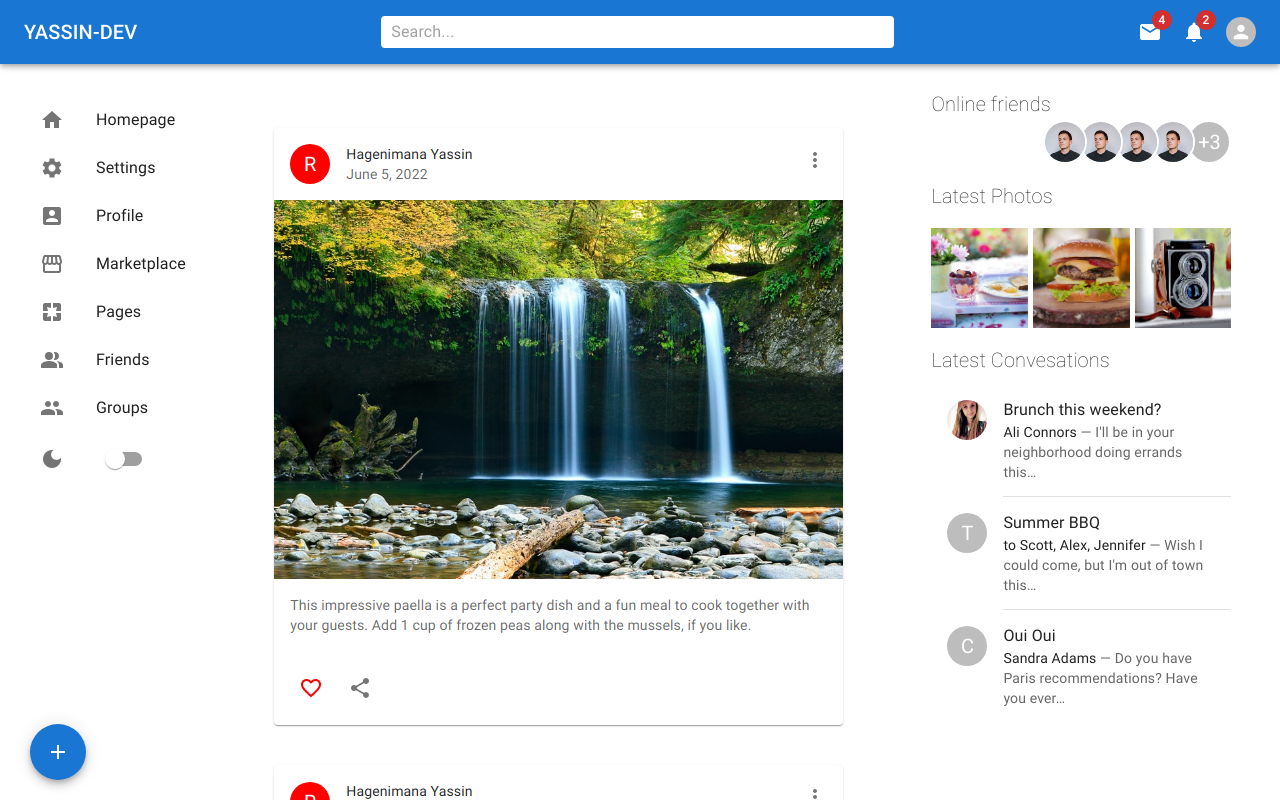Open Profile in the sidebar
This screenshot has width=1280, height=800.
tap(119, 216)
